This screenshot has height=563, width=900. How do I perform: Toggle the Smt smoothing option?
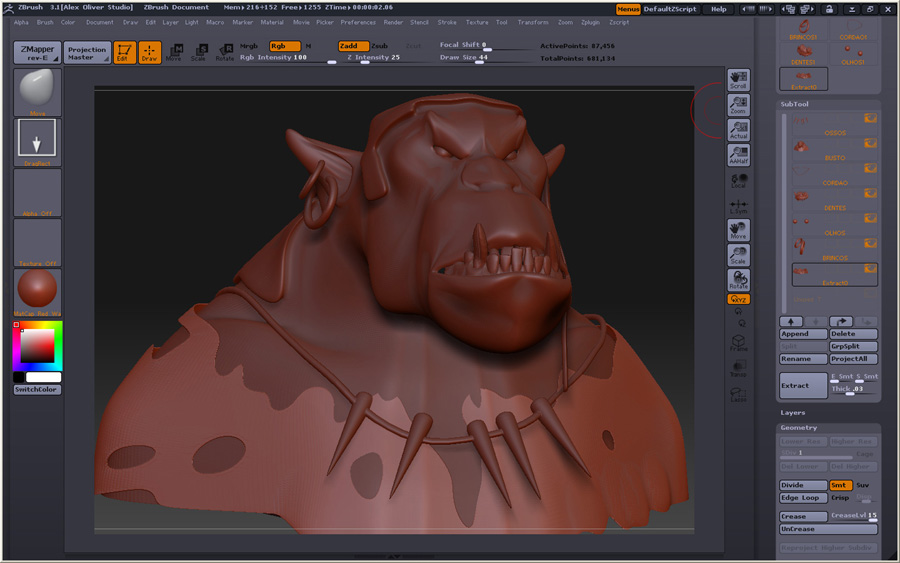[x=840, y=485]
